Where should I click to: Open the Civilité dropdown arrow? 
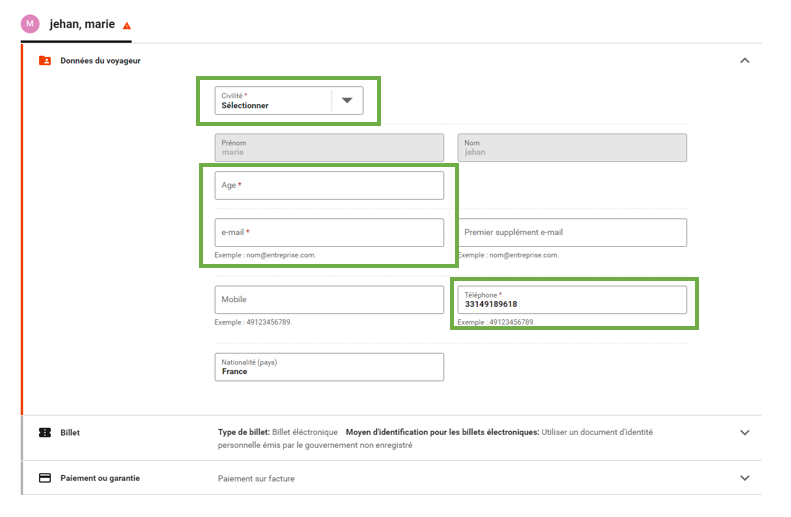tap(347, 100)
